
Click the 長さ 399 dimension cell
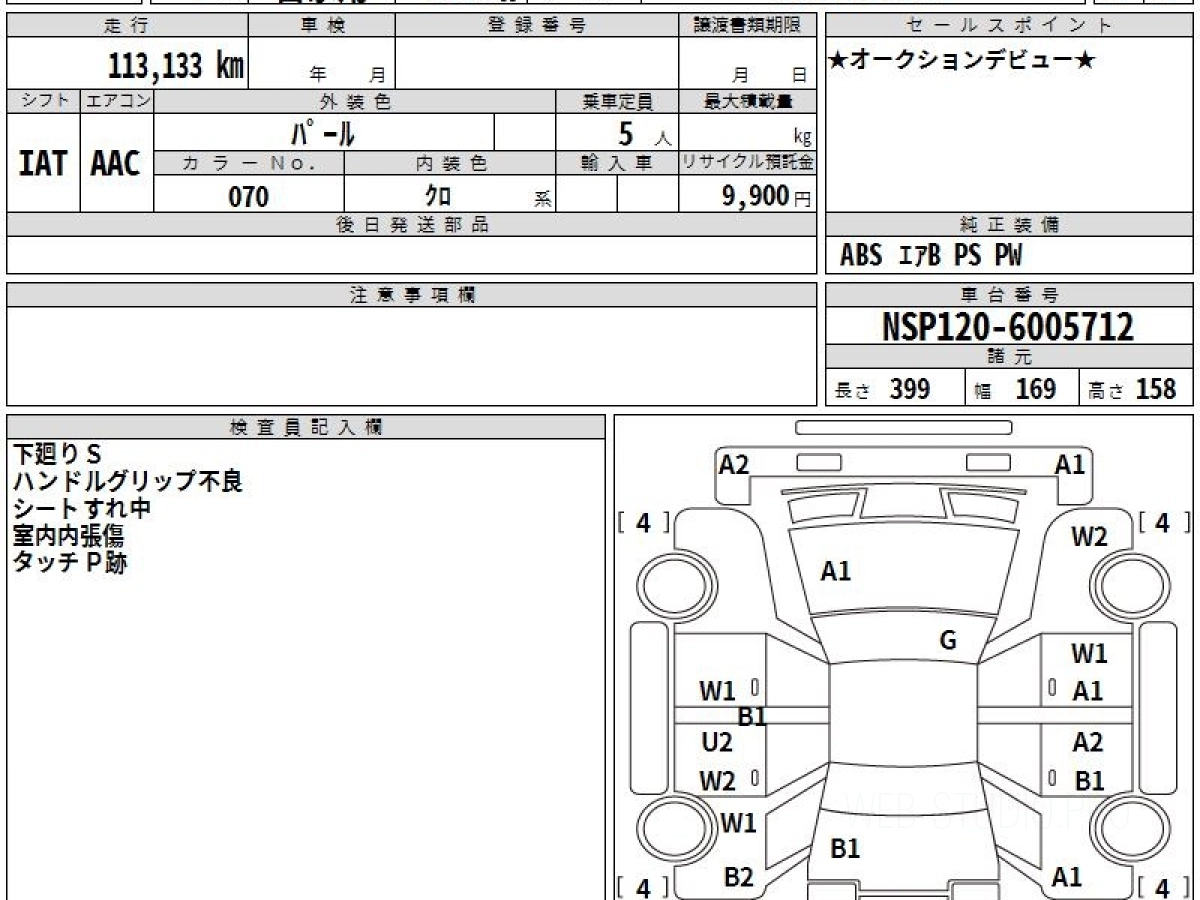pos(895,388)
